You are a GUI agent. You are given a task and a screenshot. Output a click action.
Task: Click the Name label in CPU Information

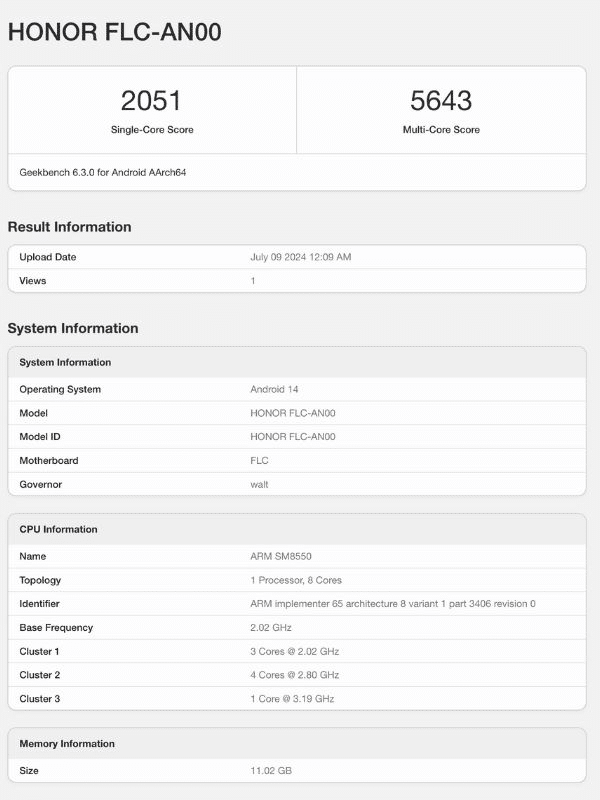point(33,557)
